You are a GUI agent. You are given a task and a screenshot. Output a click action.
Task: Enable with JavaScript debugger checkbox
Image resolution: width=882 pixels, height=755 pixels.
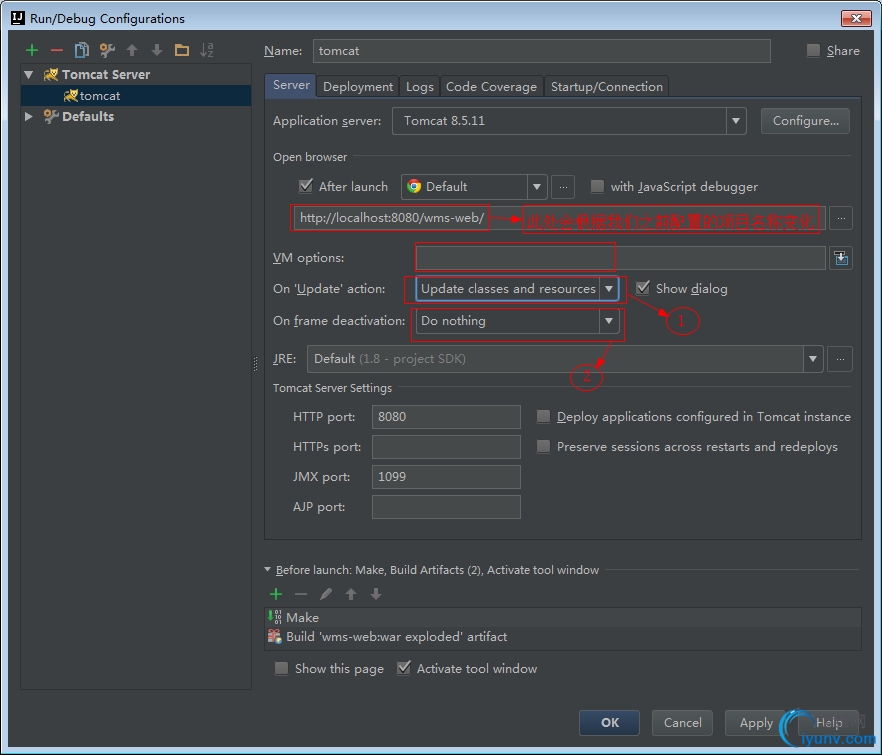[x=597, y=186]
